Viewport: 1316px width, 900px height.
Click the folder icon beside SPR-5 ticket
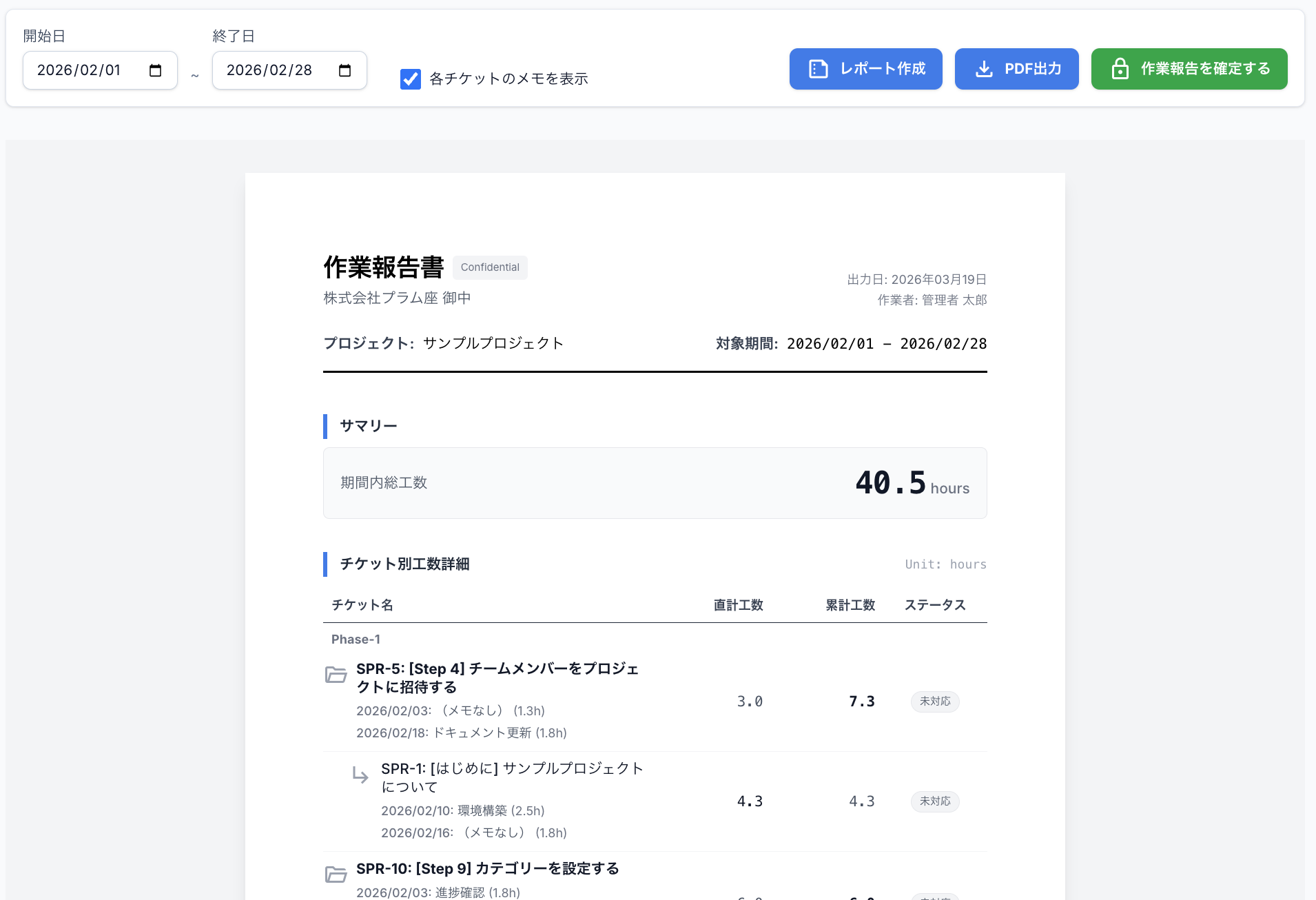pos(336,674)
